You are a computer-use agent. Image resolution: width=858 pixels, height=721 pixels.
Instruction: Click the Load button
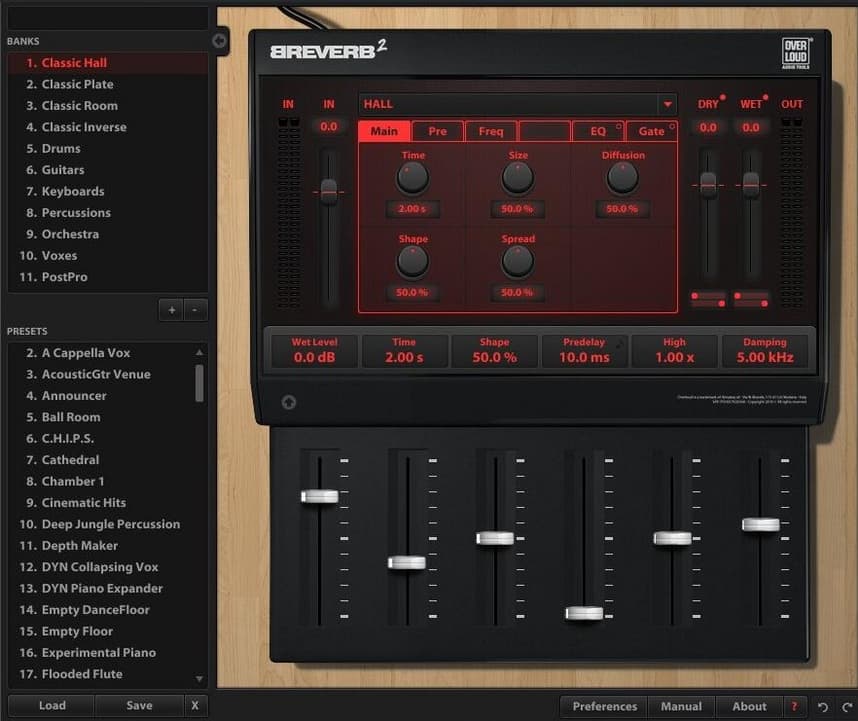[x=52, y=706]
